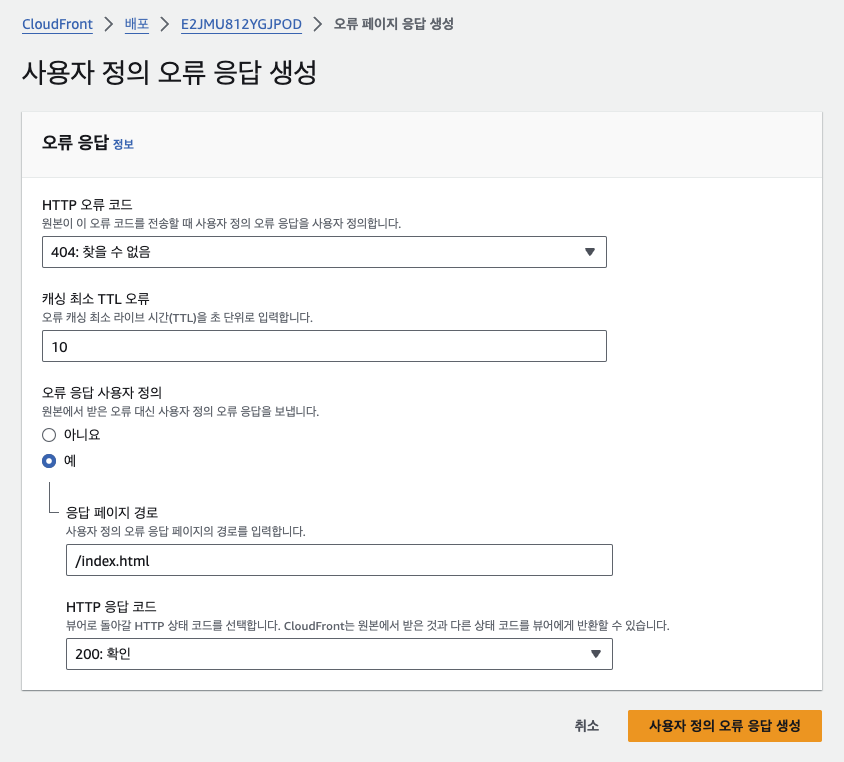Open the 정보 info link

[123, 144]
